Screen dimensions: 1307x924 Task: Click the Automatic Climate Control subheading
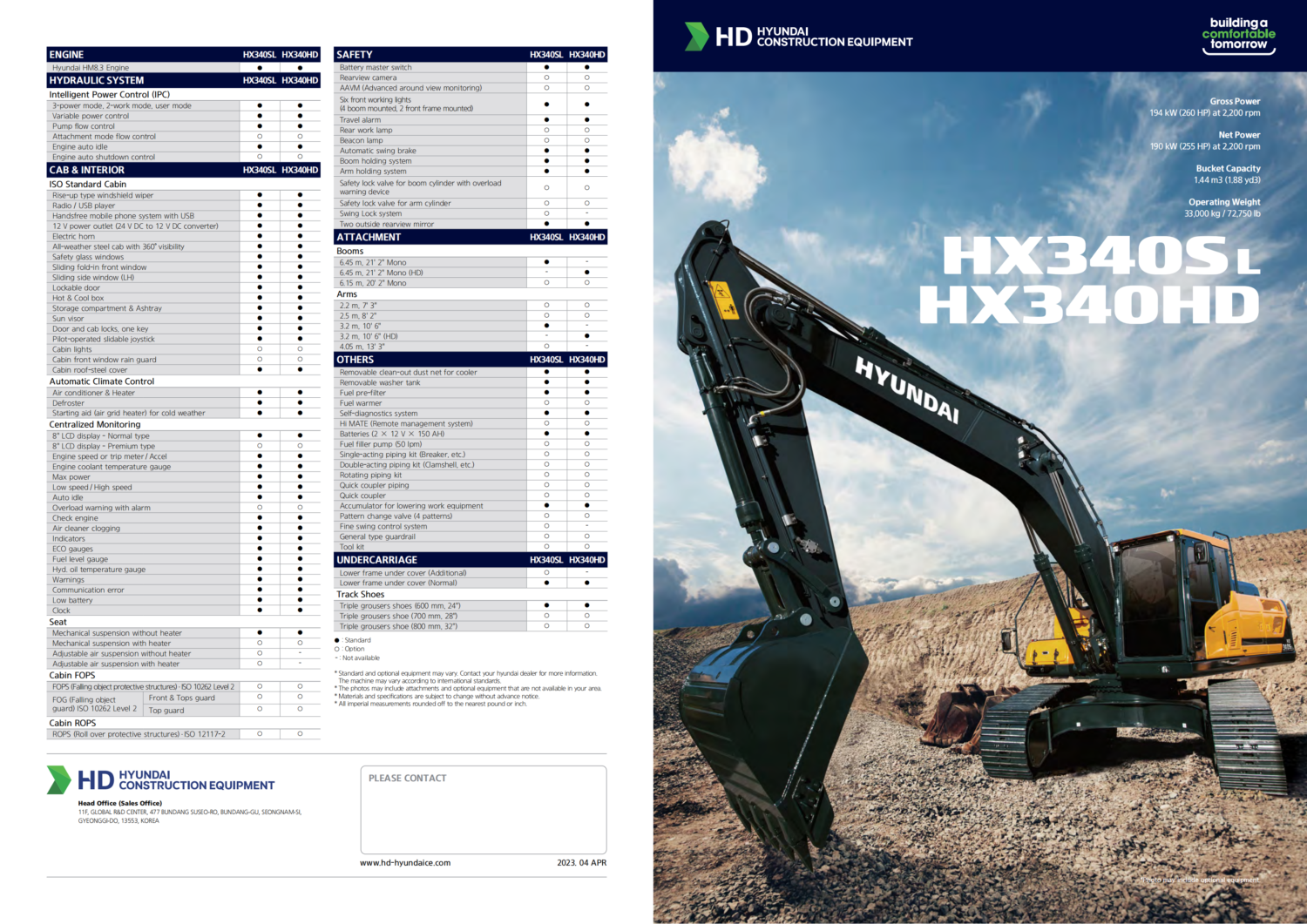coord(102,381)
